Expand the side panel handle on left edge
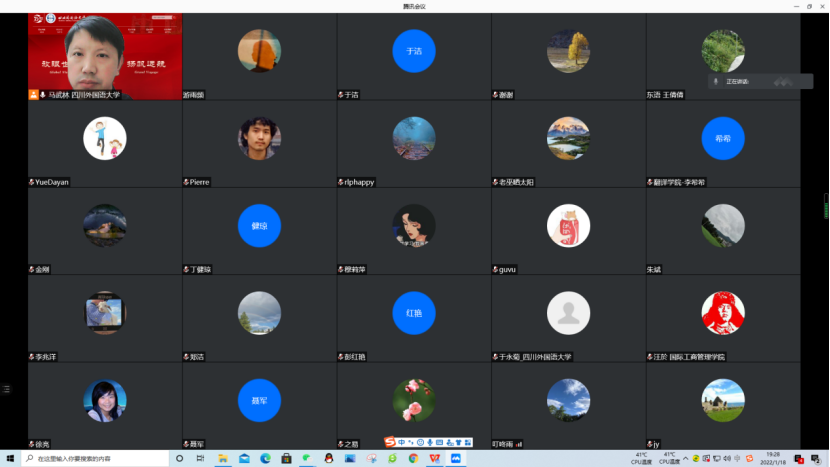830x467 pixels. click(x=4, y=388)
